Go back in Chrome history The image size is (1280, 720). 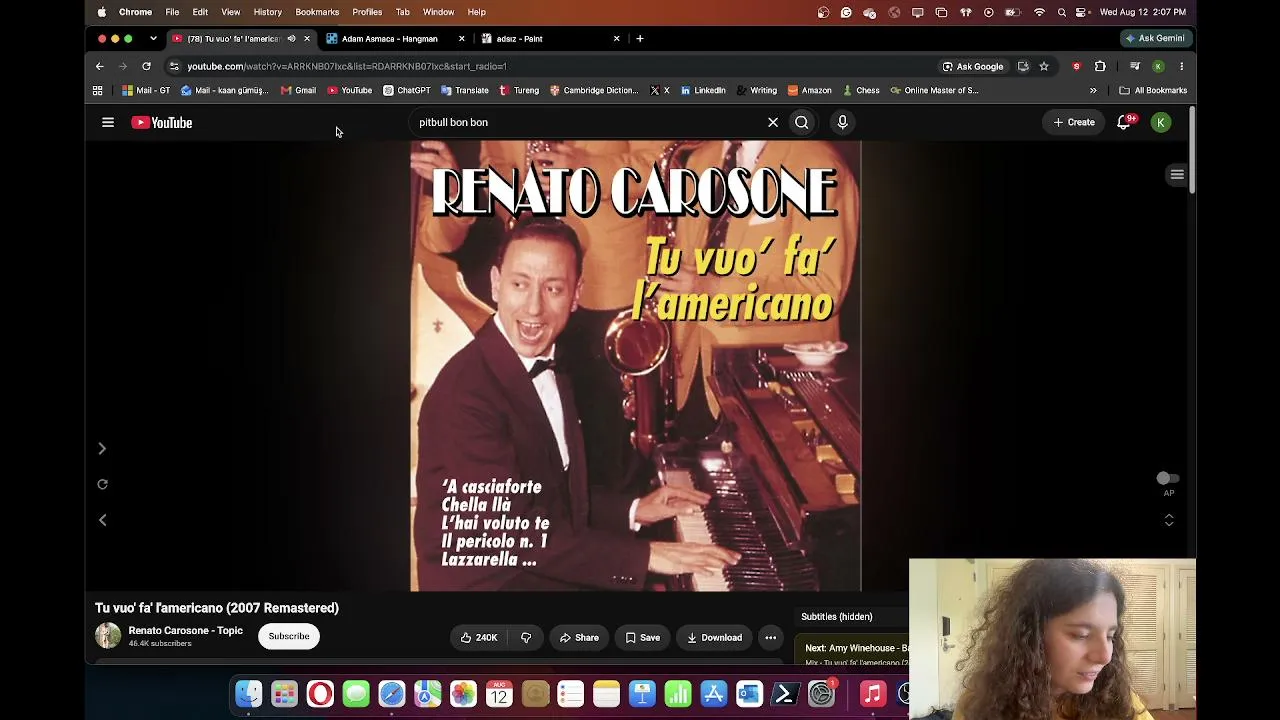click(x=99, y=66)
